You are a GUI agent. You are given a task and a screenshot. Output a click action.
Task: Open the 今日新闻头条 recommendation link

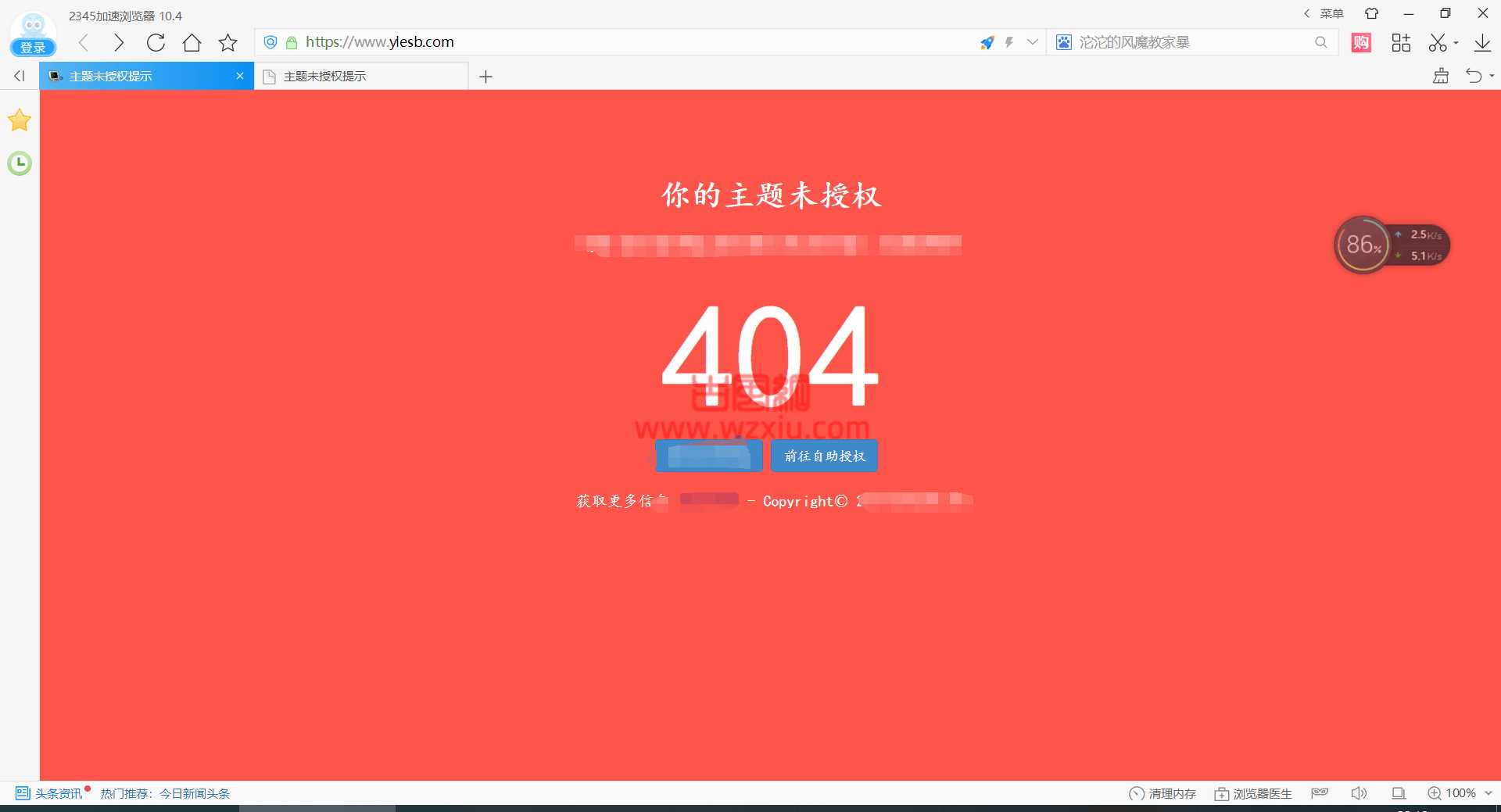pos(195,793)
